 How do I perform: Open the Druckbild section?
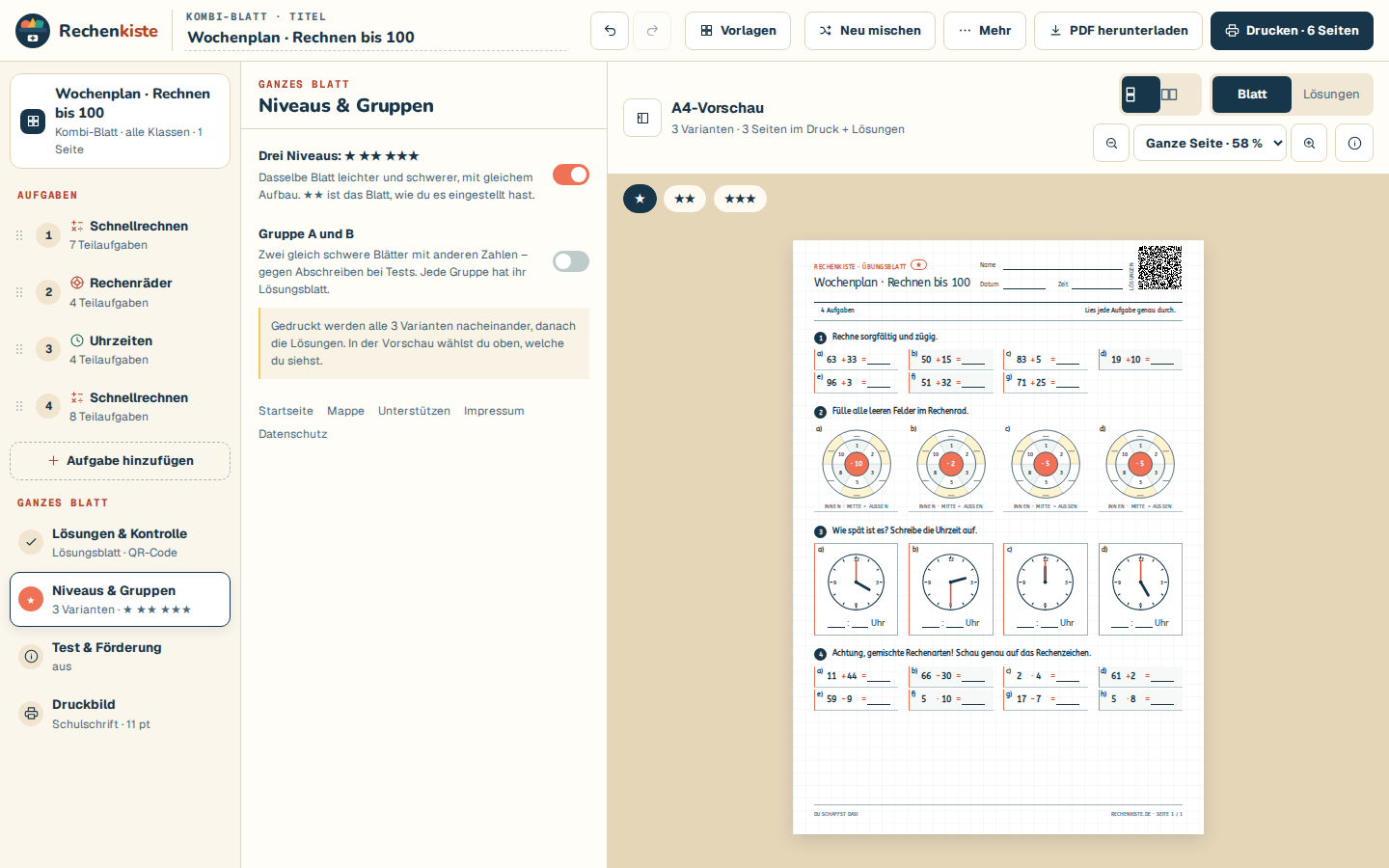point(120,714)
